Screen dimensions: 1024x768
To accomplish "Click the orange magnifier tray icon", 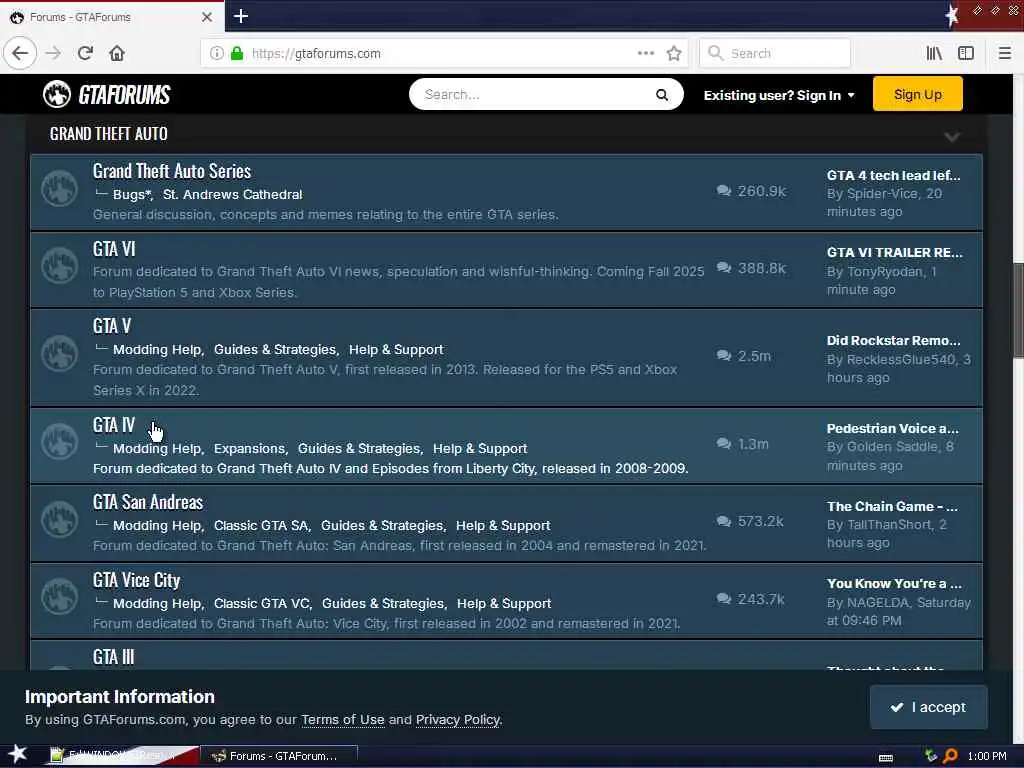I will click(950, 756).
